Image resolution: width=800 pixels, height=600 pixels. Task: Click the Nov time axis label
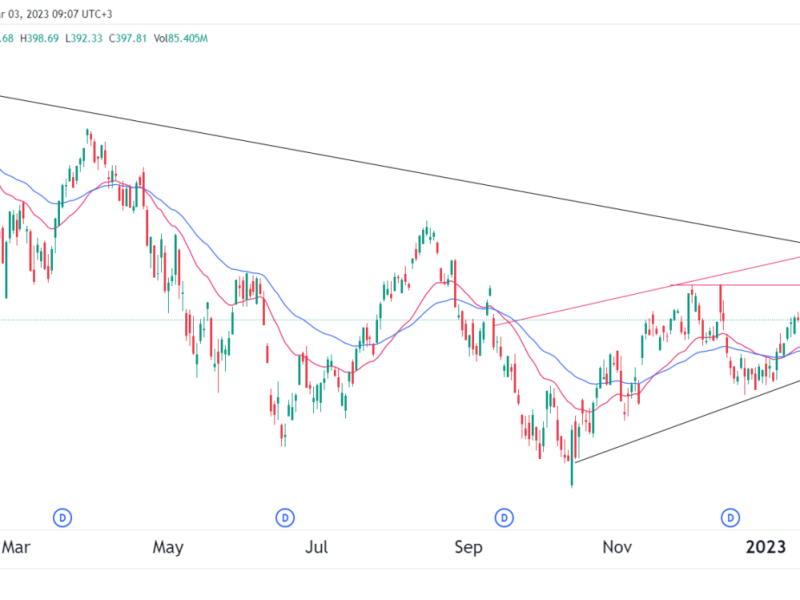(x=618, y=547)
